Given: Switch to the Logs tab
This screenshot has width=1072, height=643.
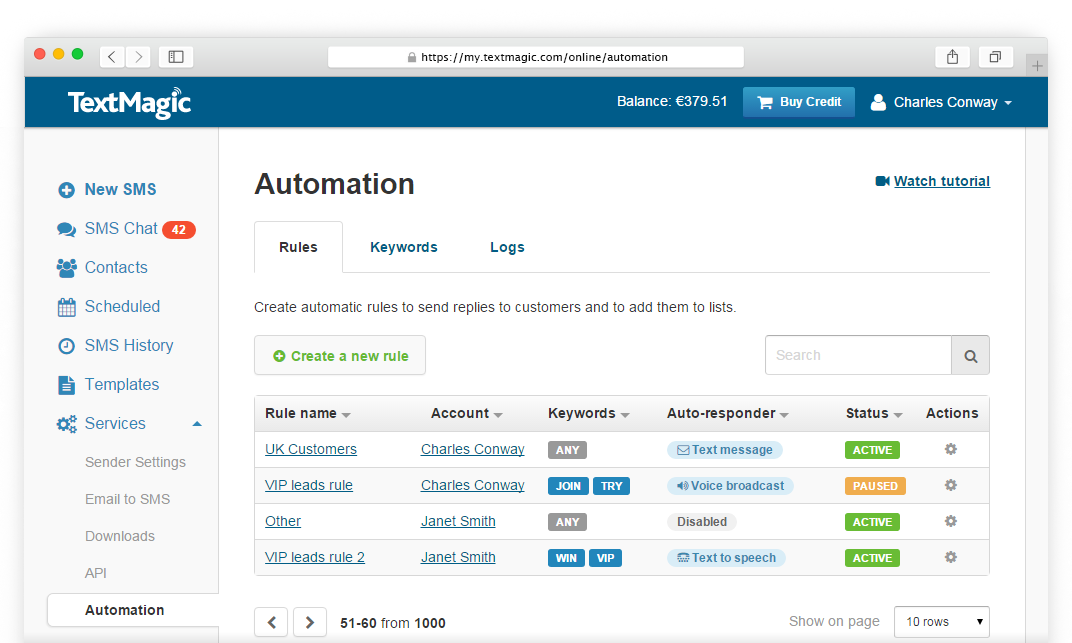Looking at the screenshot, I should coord(507,247).
